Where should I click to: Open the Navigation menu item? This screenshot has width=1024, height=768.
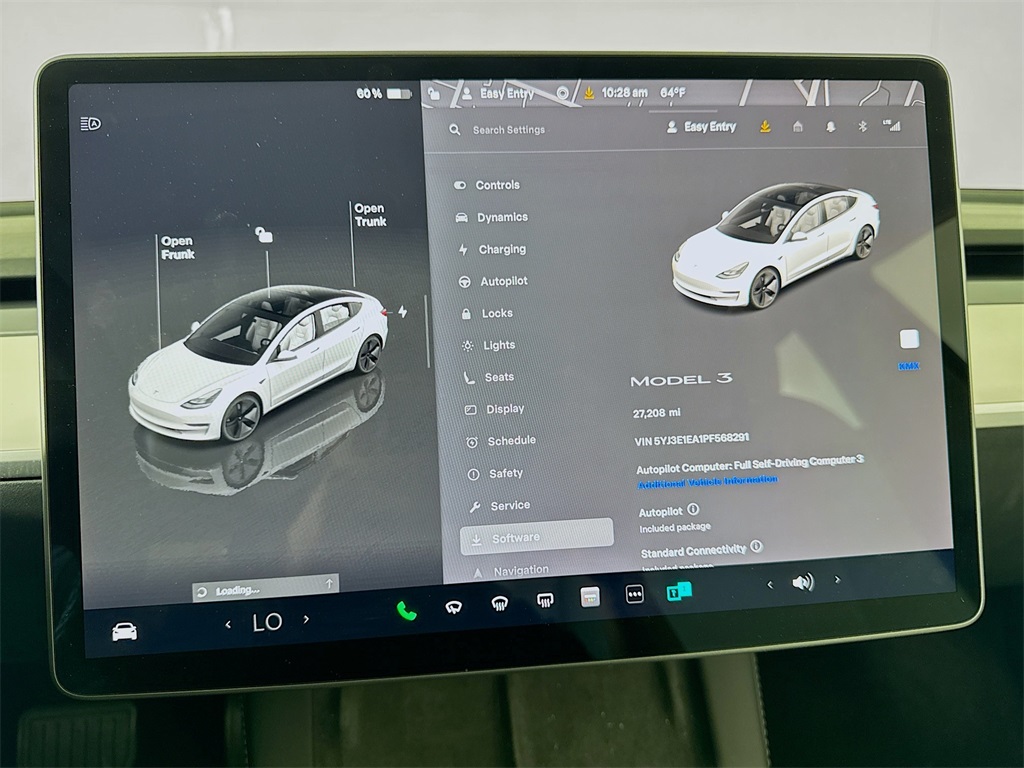[511, 571]
